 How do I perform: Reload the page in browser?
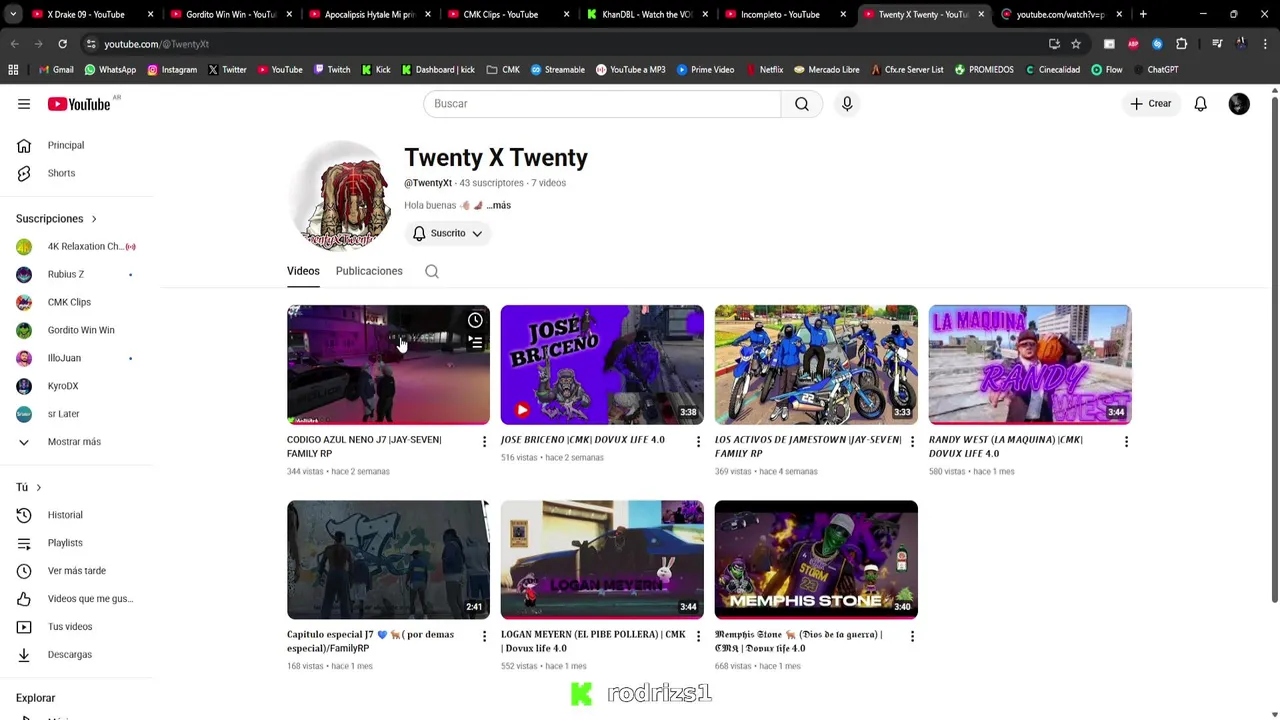(x=62, y=44)
